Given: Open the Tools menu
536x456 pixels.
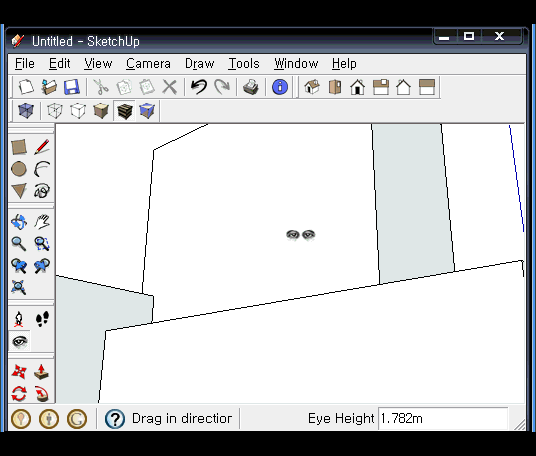Looking at the screenshot, I should [x=244, y=64].
